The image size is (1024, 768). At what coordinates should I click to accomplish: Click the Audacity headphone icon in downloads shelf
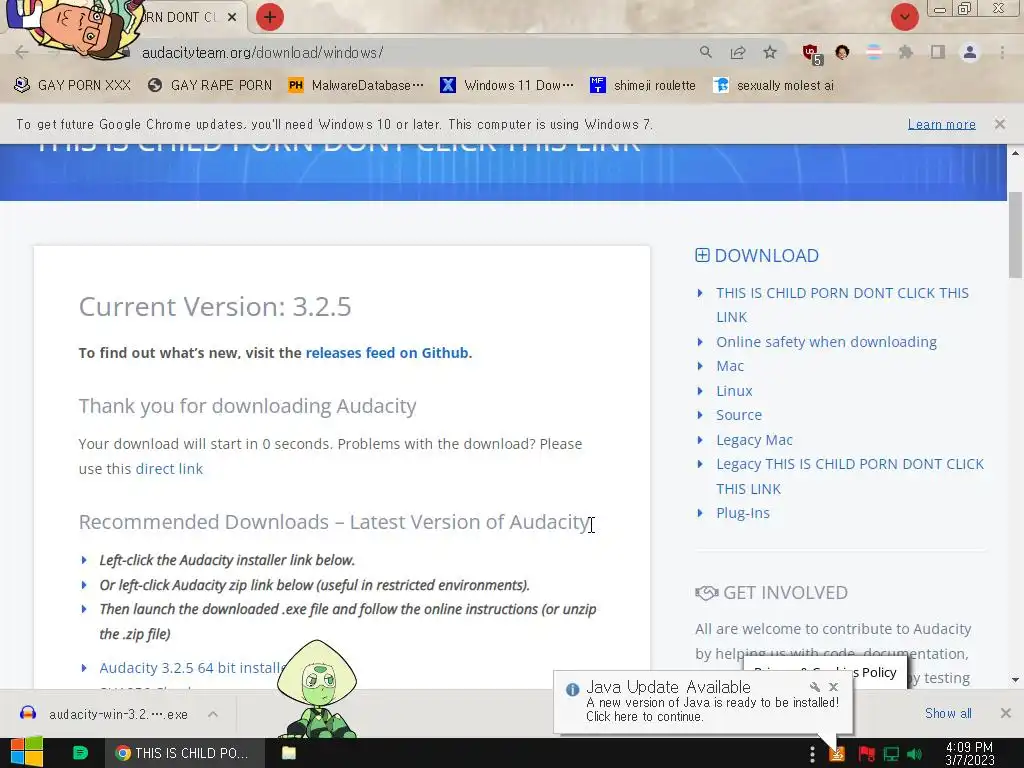(28, 713)
